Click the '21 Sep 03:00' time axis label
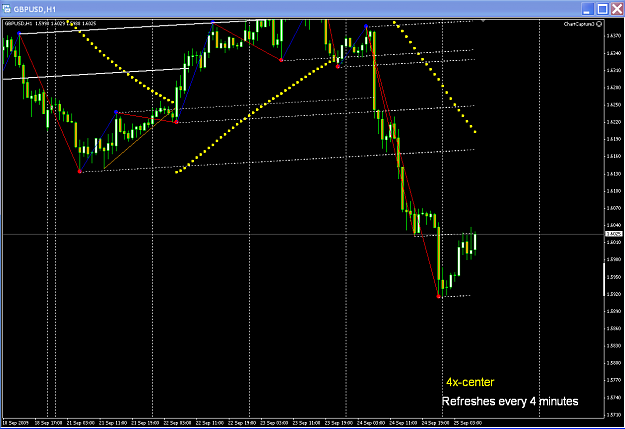 coord(81,423)
